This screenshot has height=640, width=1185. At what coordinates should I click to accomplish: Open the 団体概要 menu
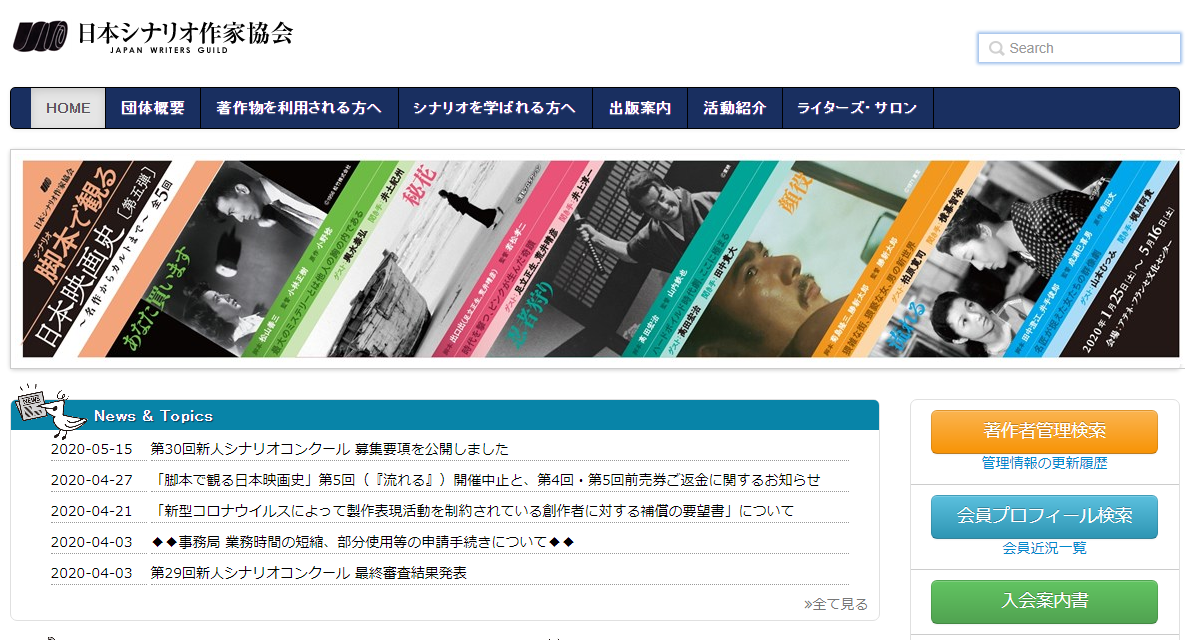(153, 108)
